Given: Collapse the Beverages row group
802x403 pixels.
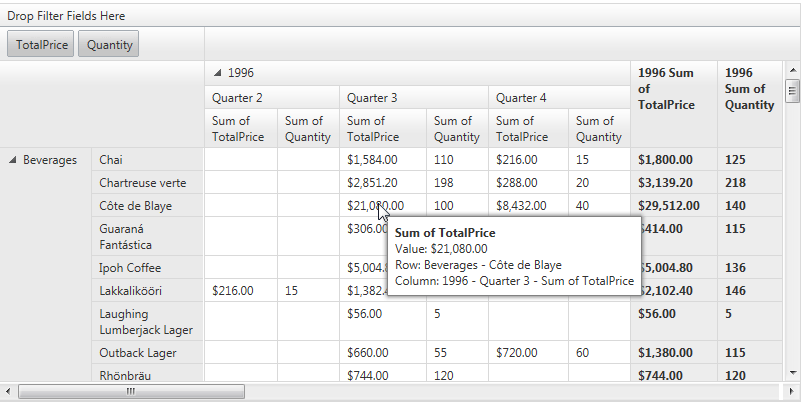Looking at the screenshot, I should pos(14,160).
